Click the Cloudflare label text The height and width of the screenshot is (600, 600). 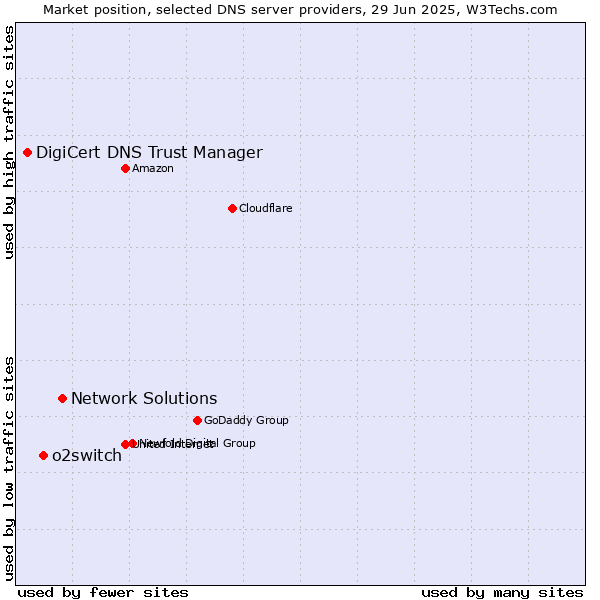266,209
